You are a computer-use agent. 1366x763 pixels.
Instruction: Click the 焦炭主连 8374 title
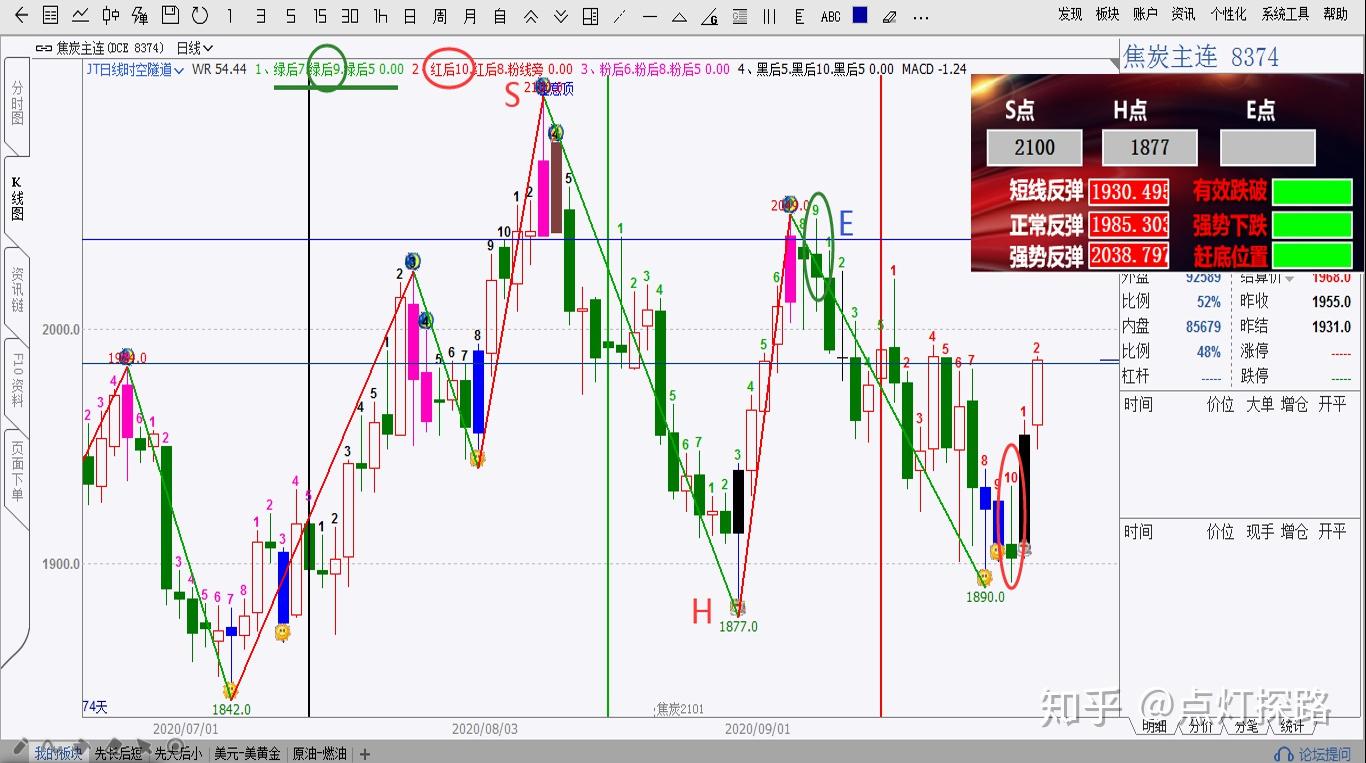point(1201,57)
